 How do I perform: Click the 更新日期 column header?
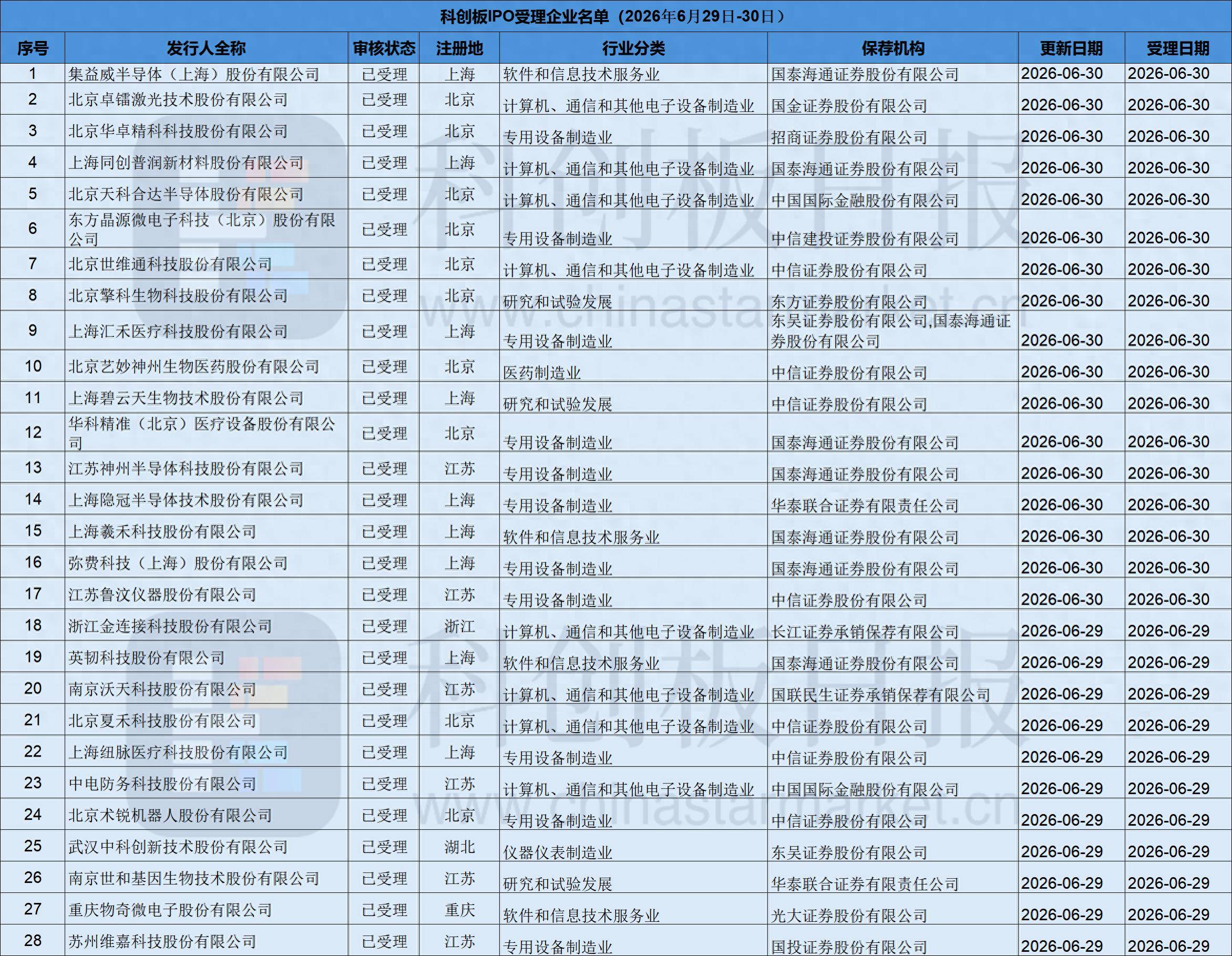coord(1071,48)
